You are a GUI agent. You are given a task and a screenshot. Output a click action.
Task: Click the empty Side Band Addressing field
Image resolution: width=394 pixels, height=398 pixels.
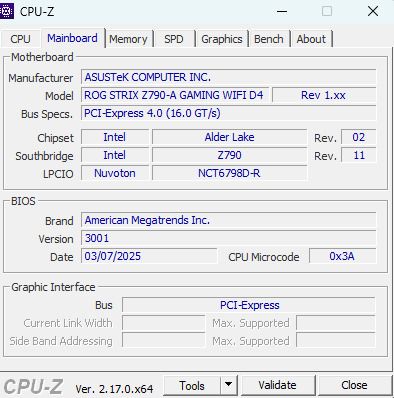click(x=163, y=341)
